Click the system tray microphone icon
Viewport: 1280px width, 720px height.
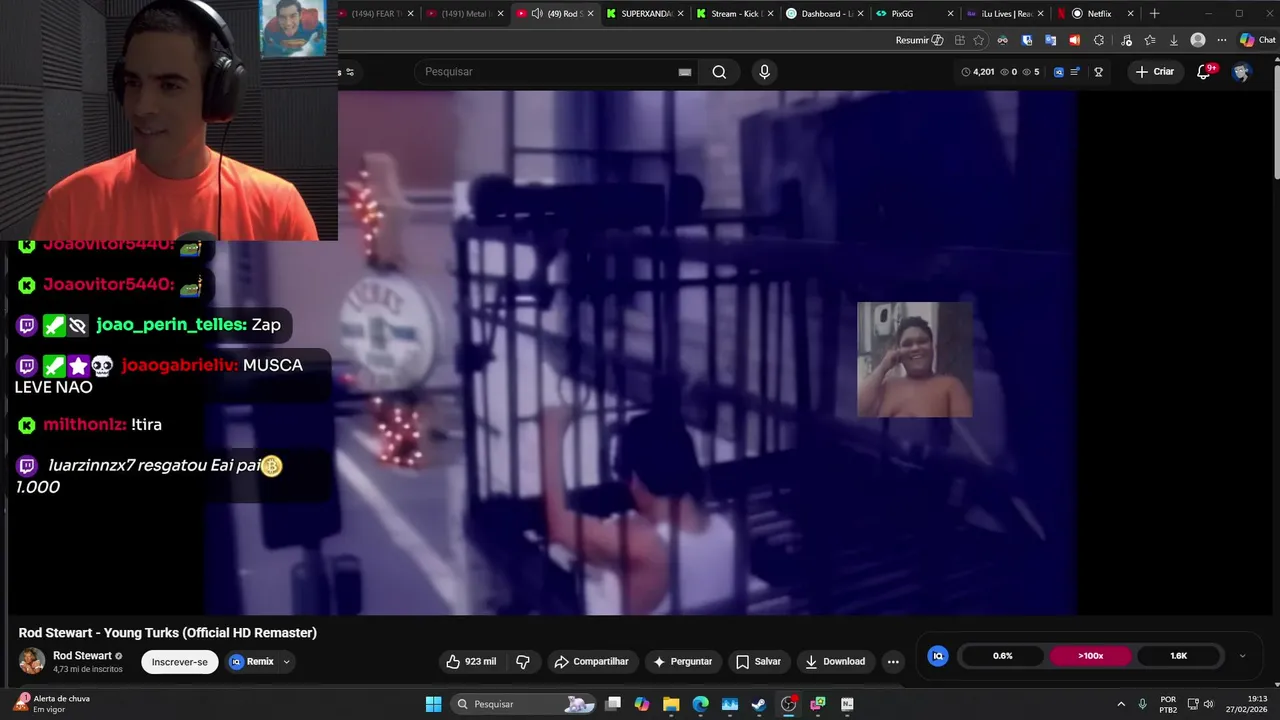(1142, 704)
